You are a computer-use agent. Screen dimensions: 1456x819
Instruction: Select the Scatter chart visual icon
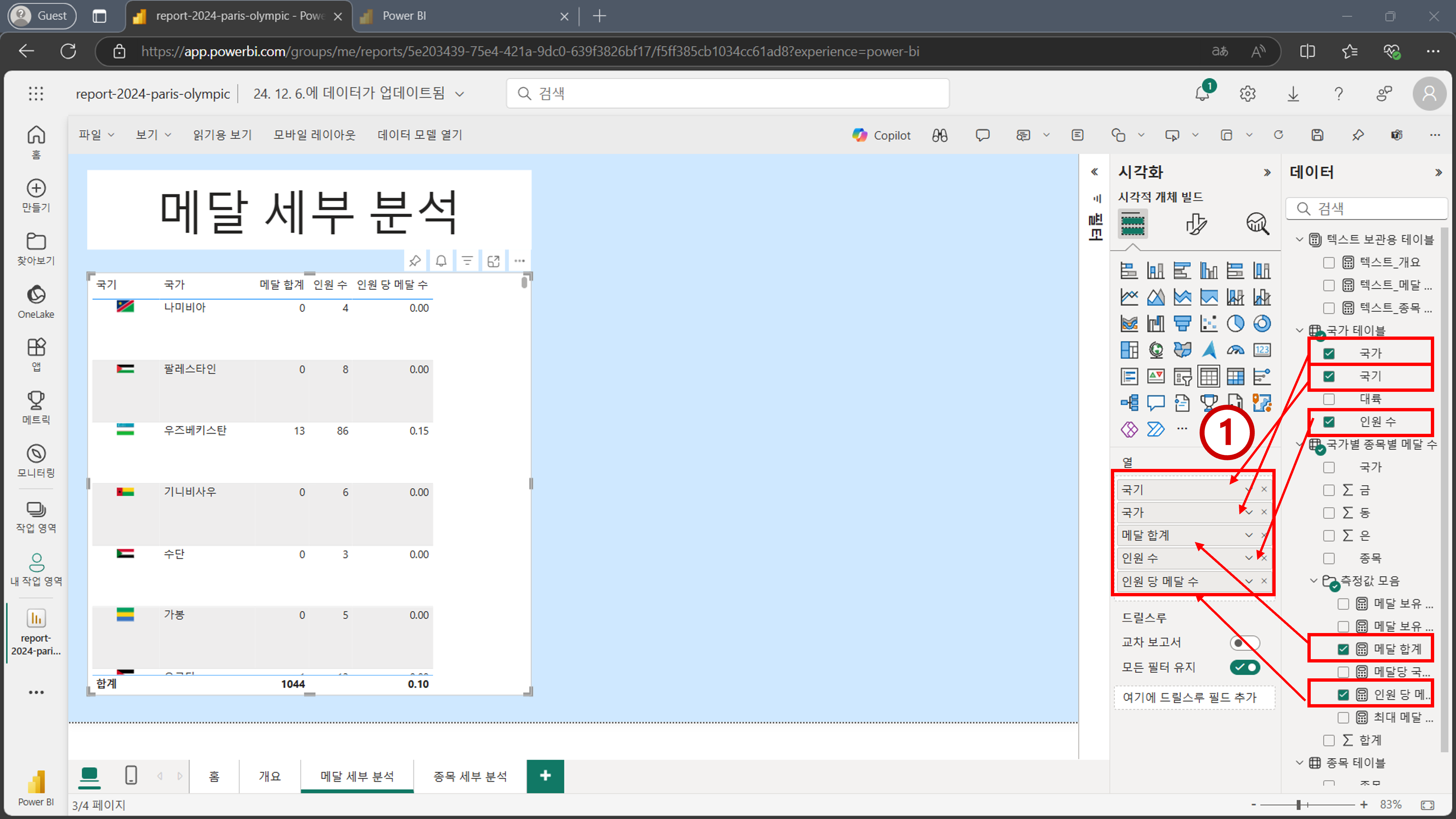(1208, 323)
